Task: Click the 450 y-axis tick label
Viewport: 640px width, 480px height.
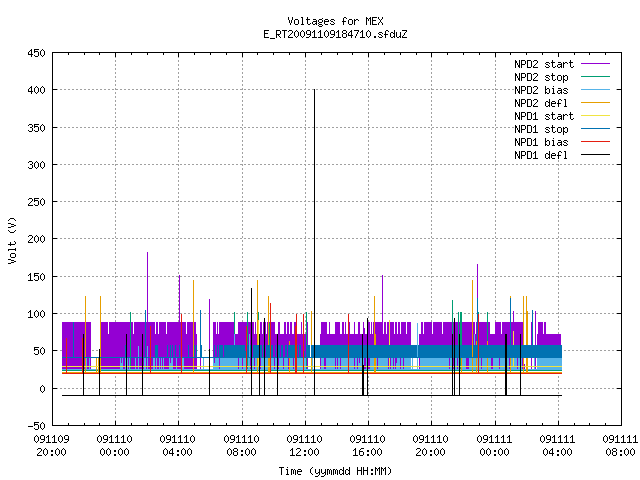Action: point(36,53)
